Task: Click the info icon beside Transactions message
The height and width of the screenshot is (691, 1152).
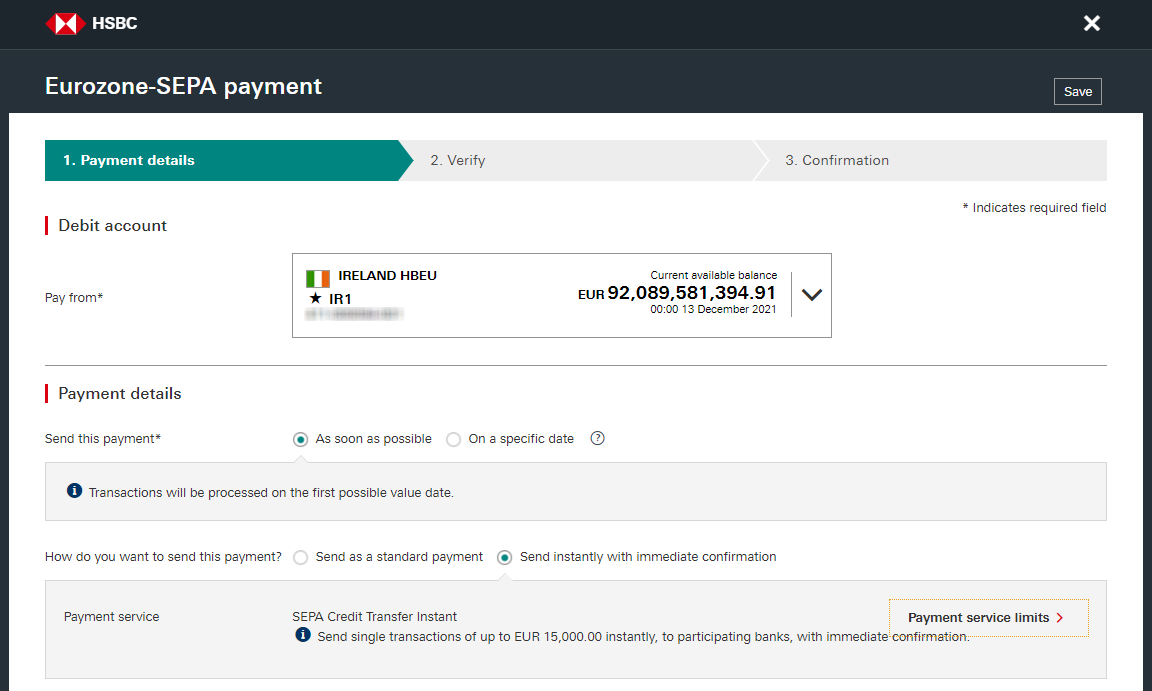Action: coord(74,491)
